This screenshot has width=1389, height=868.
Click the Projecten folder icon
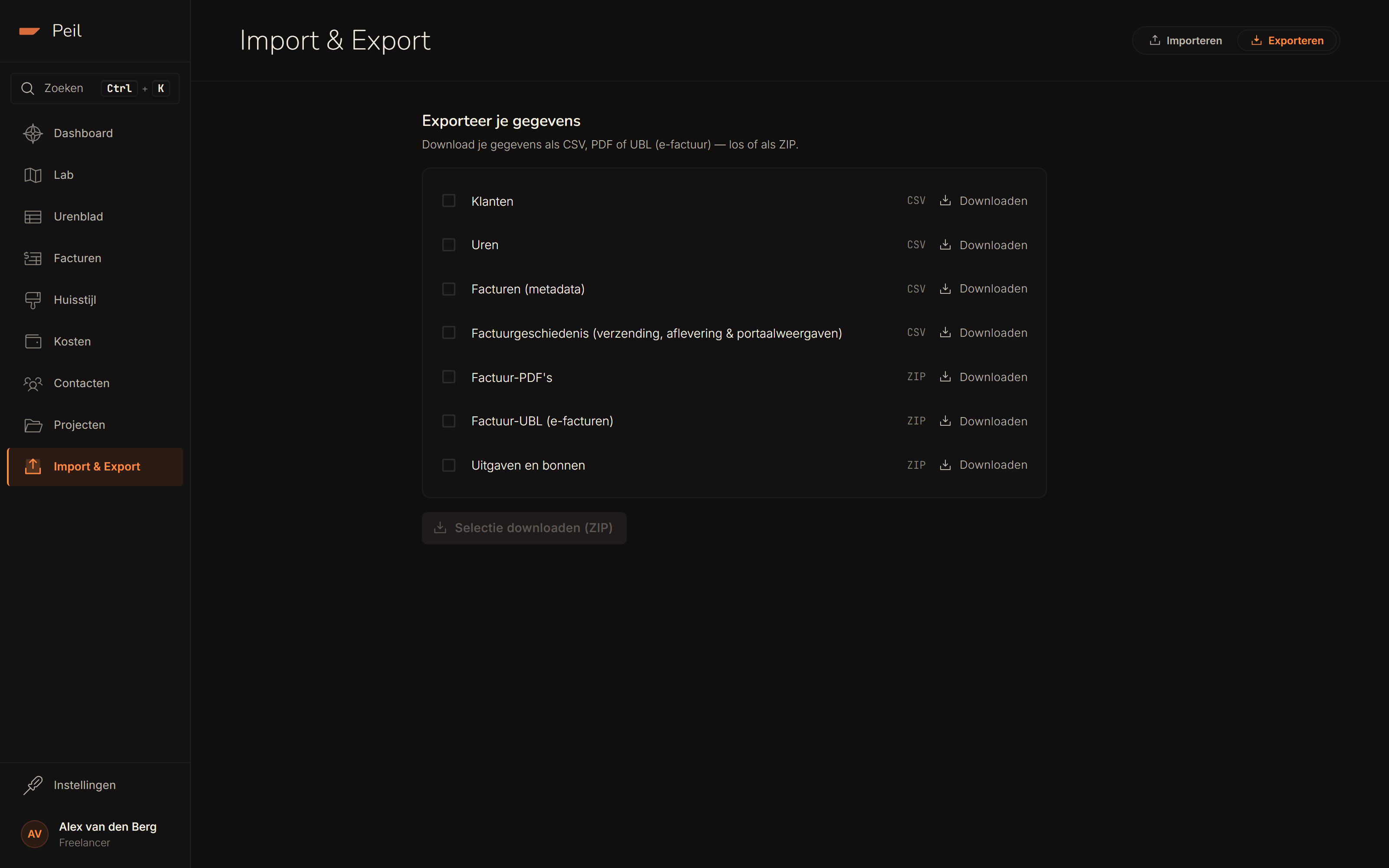coord(33,425)
